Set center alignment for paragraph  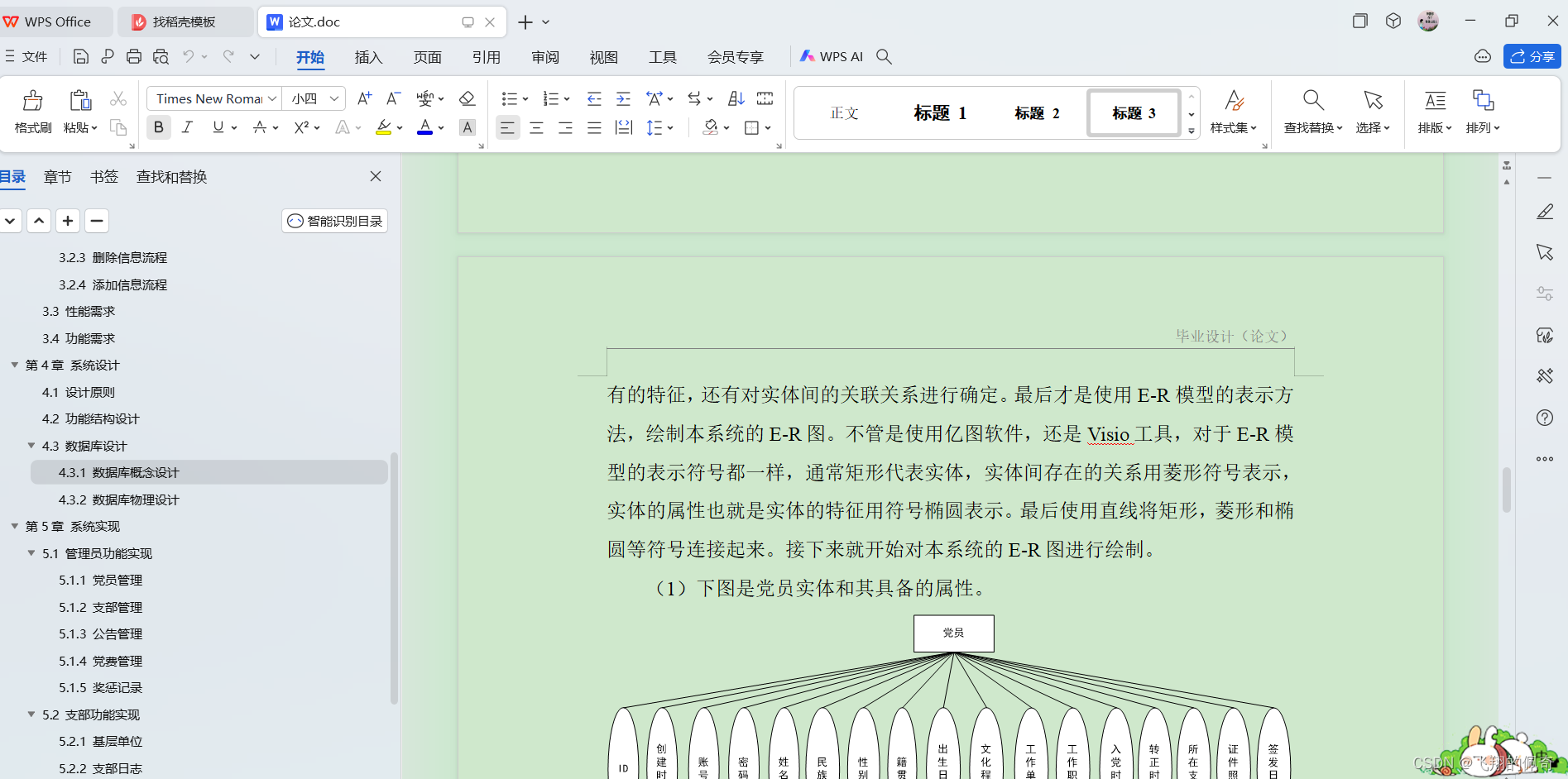pyautogui.click(x=536, y=127)
